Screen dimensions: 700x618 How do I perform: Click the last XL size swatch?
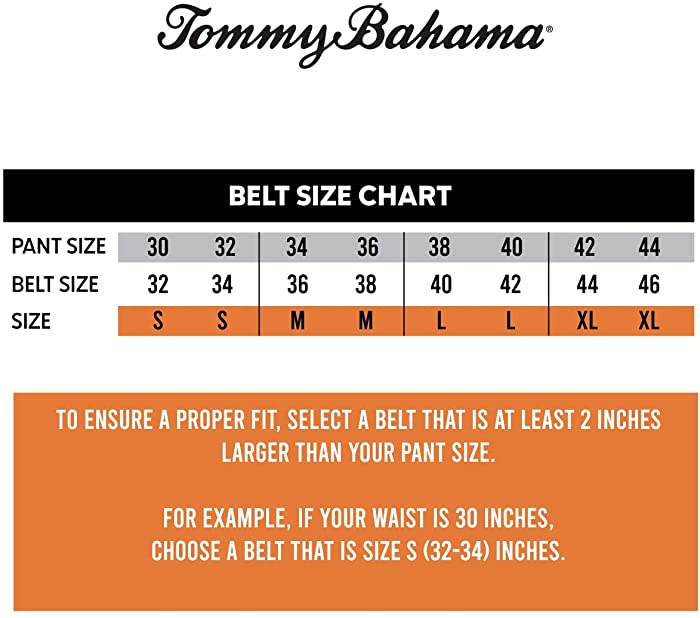click(x=649, y=321)
